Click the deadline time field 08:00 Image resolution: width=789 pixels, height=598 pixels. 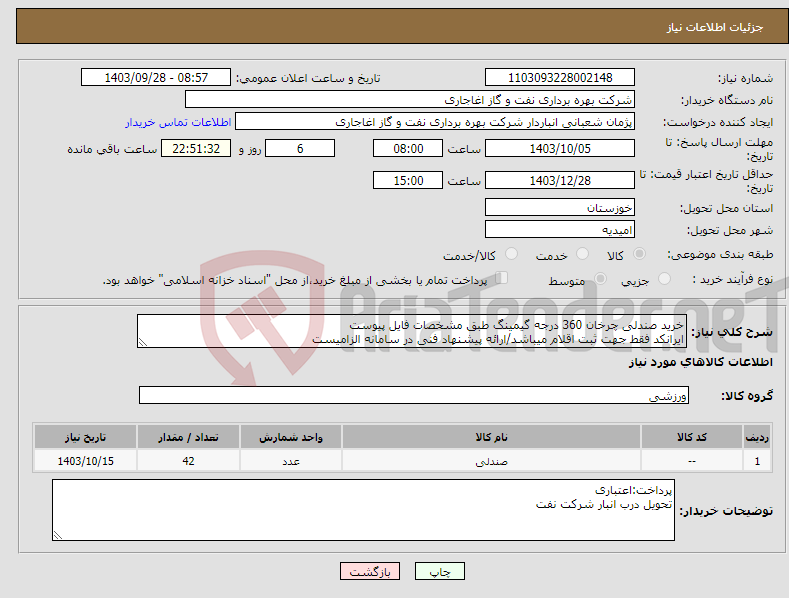click(408, 148)
